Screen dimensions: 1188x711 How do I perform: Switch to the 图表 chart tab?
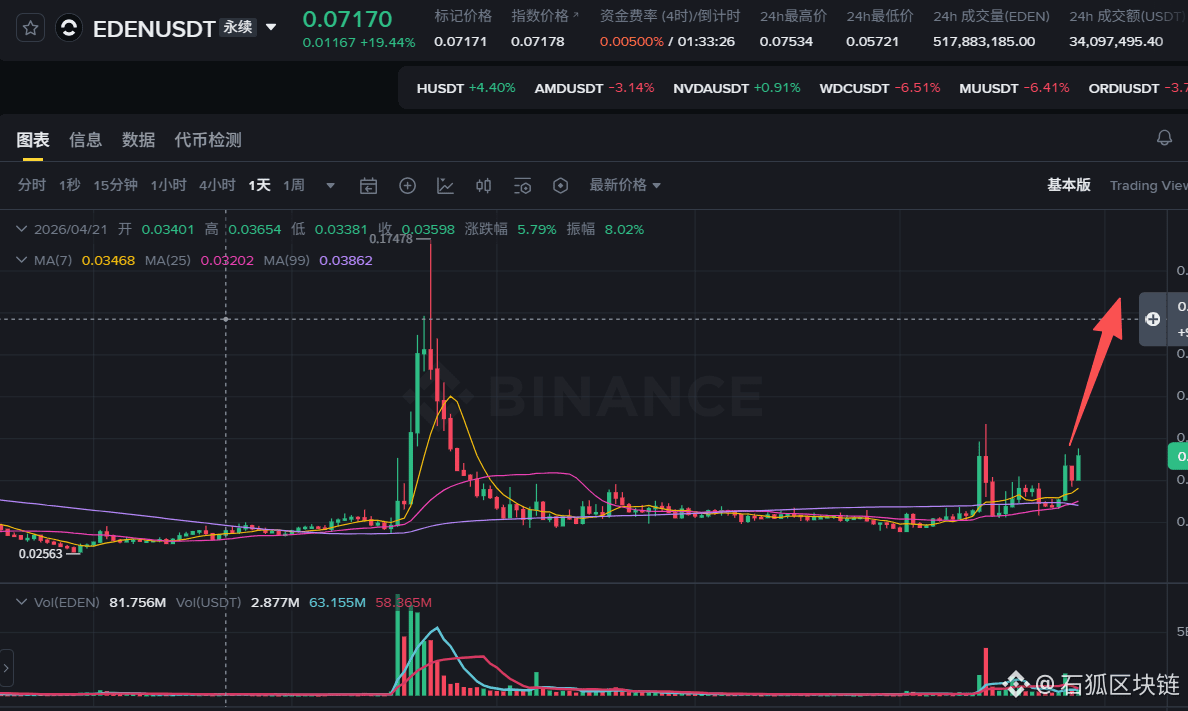[x=33, y=139]
